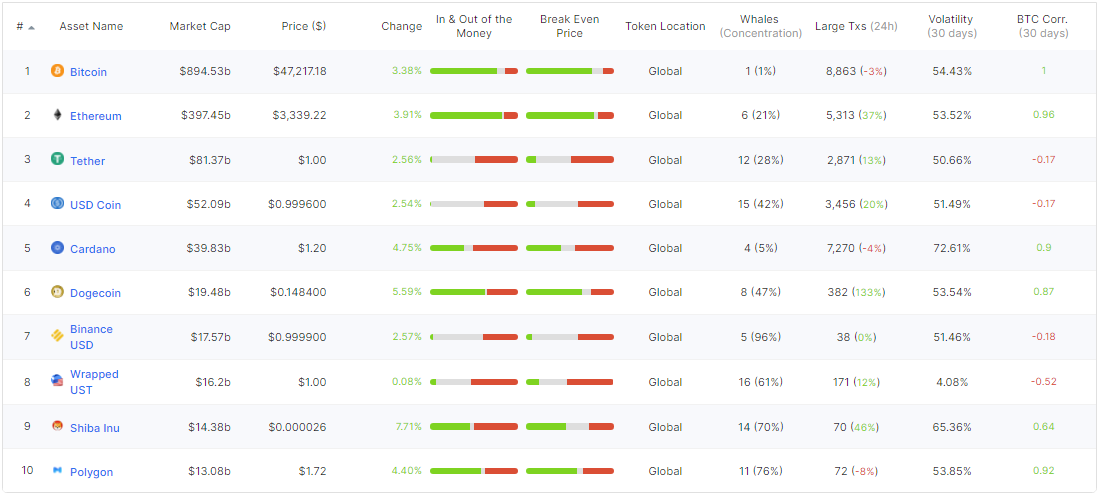Sort by Volatility (30 days) header
Screen dimensions: 1099x496
[x=952, y=26]
